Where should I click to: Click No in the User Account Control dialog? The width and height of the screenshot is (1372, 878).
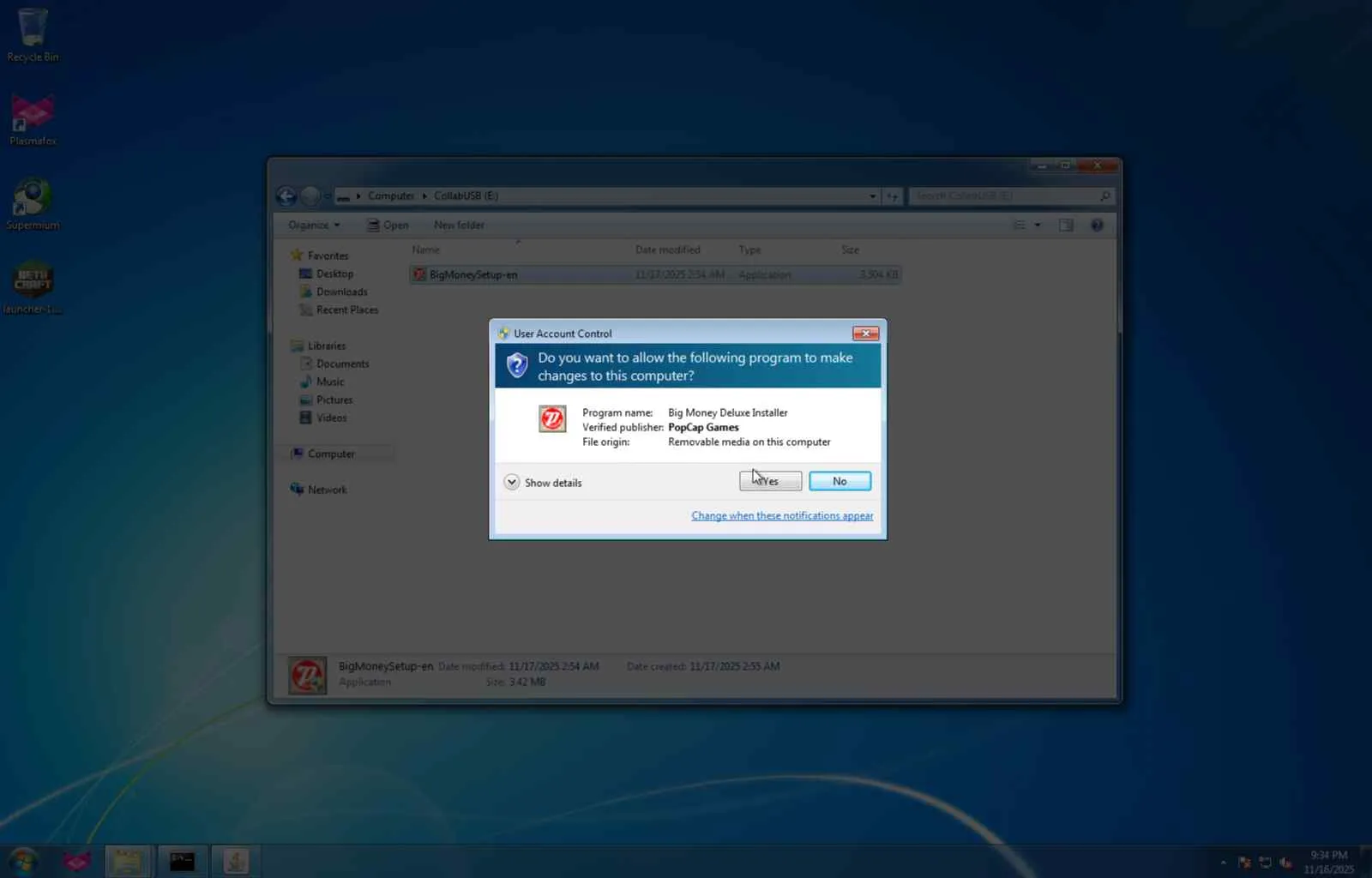click(839, 481)
